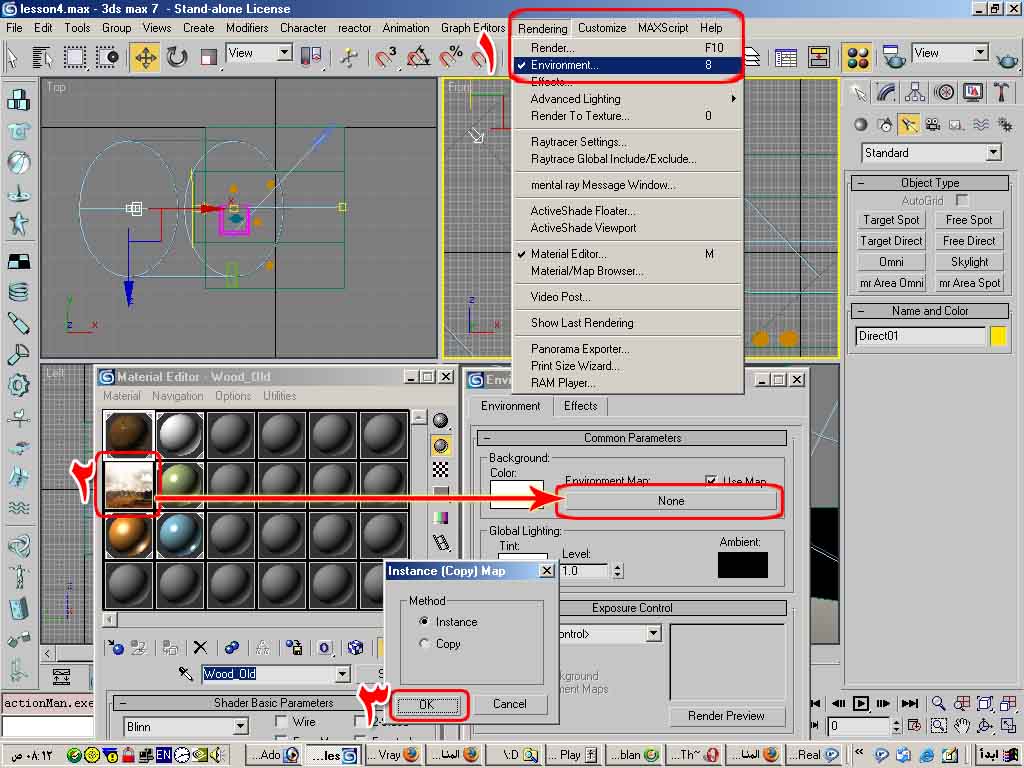
Task: Click eyedropper Pick Material from Object
Action: [x=185, y=673]
